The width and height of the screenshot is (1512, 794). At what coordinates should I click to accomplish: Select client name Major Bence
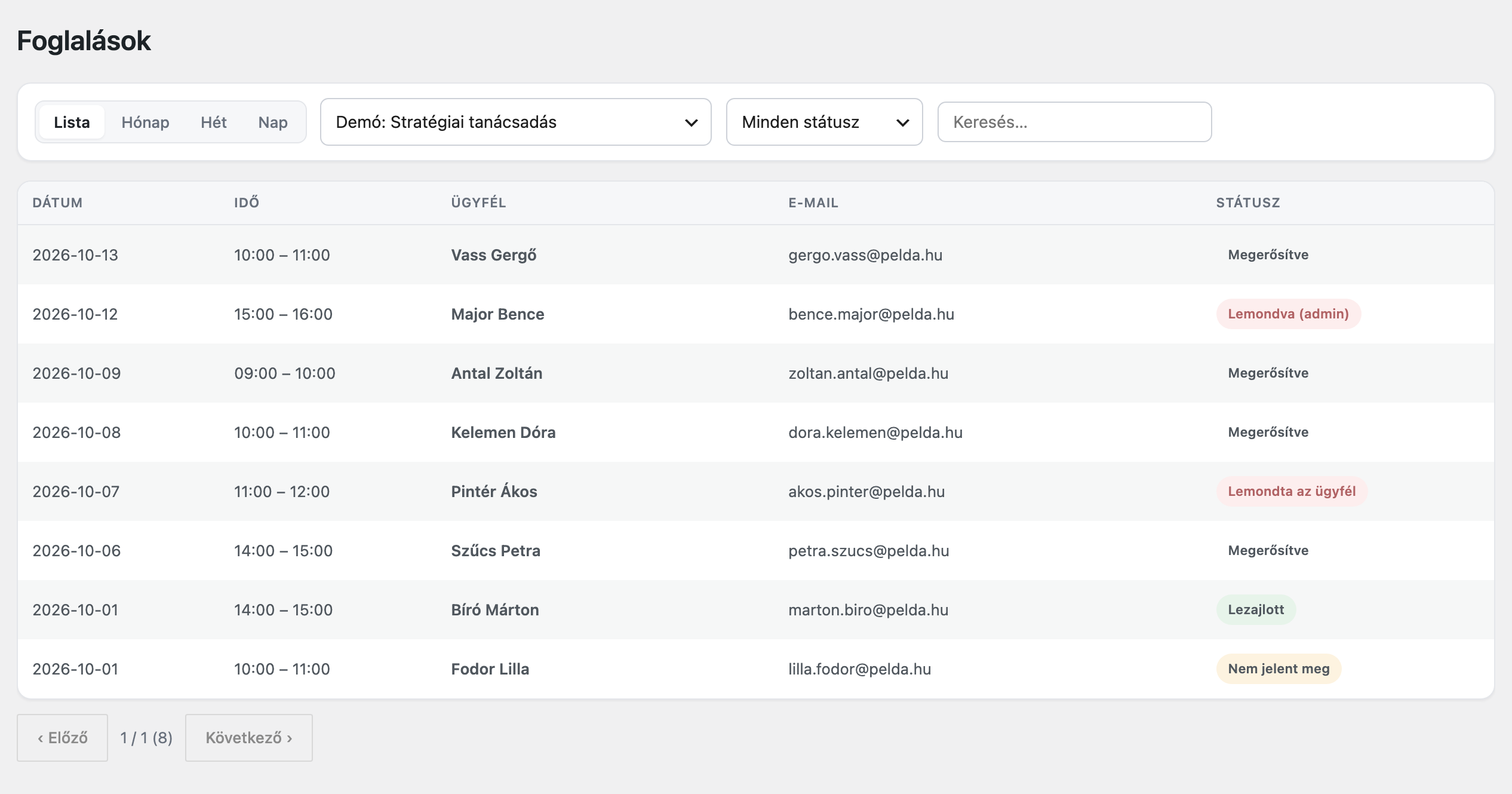(497, 314)
